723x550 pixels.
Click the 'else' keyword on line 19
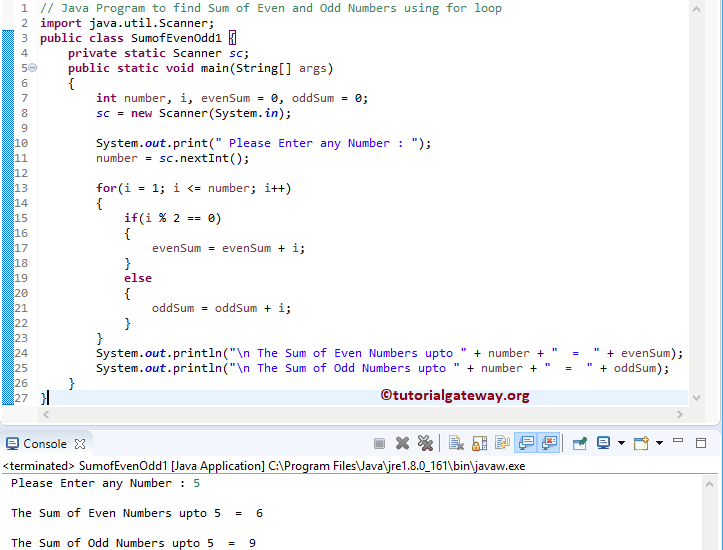[138, 278]
